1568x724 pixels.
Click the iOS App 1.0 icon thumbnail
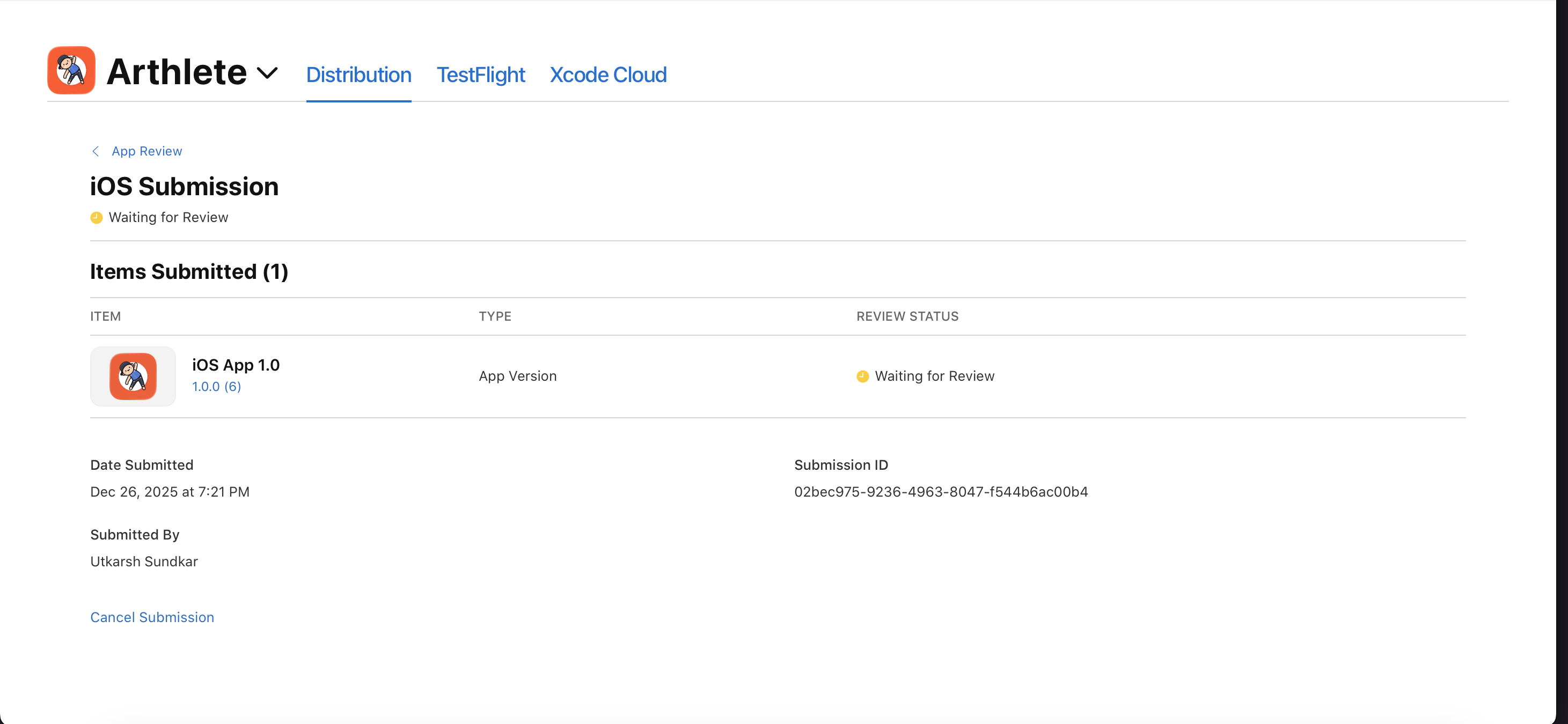tap(133, 376)
